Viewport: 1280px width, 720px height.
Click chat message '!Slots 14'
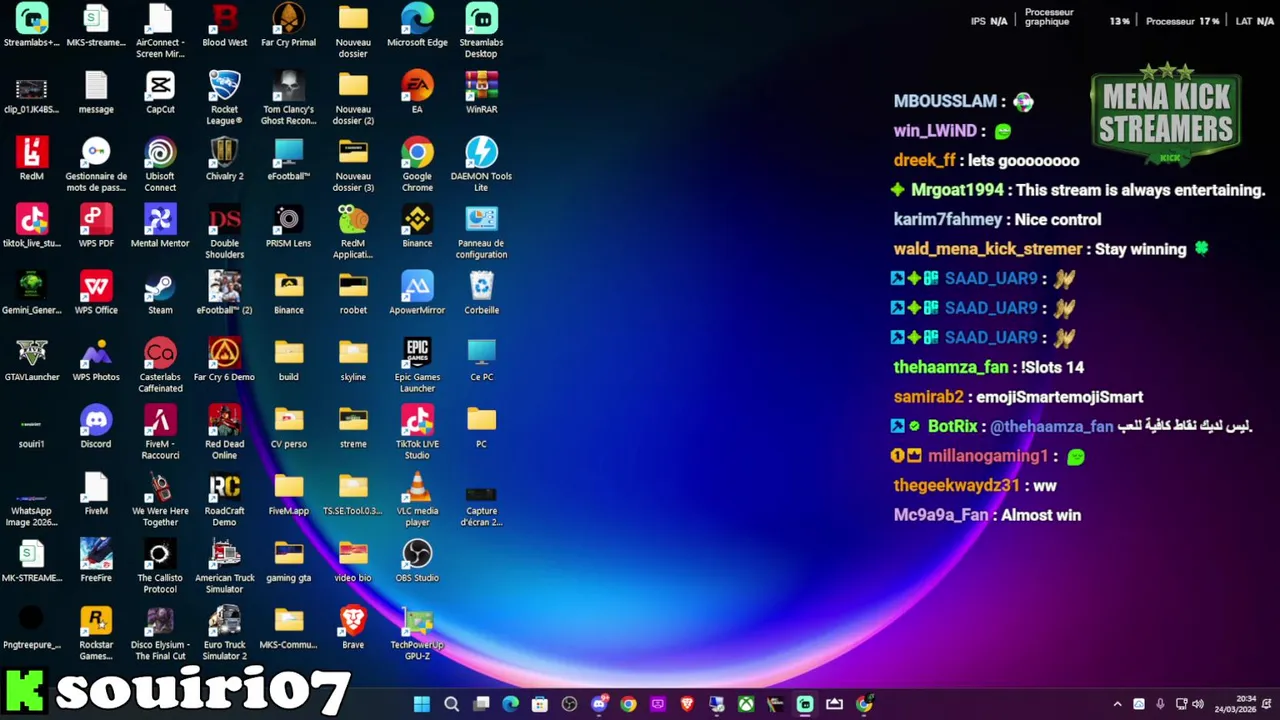tap(1052, 367)
